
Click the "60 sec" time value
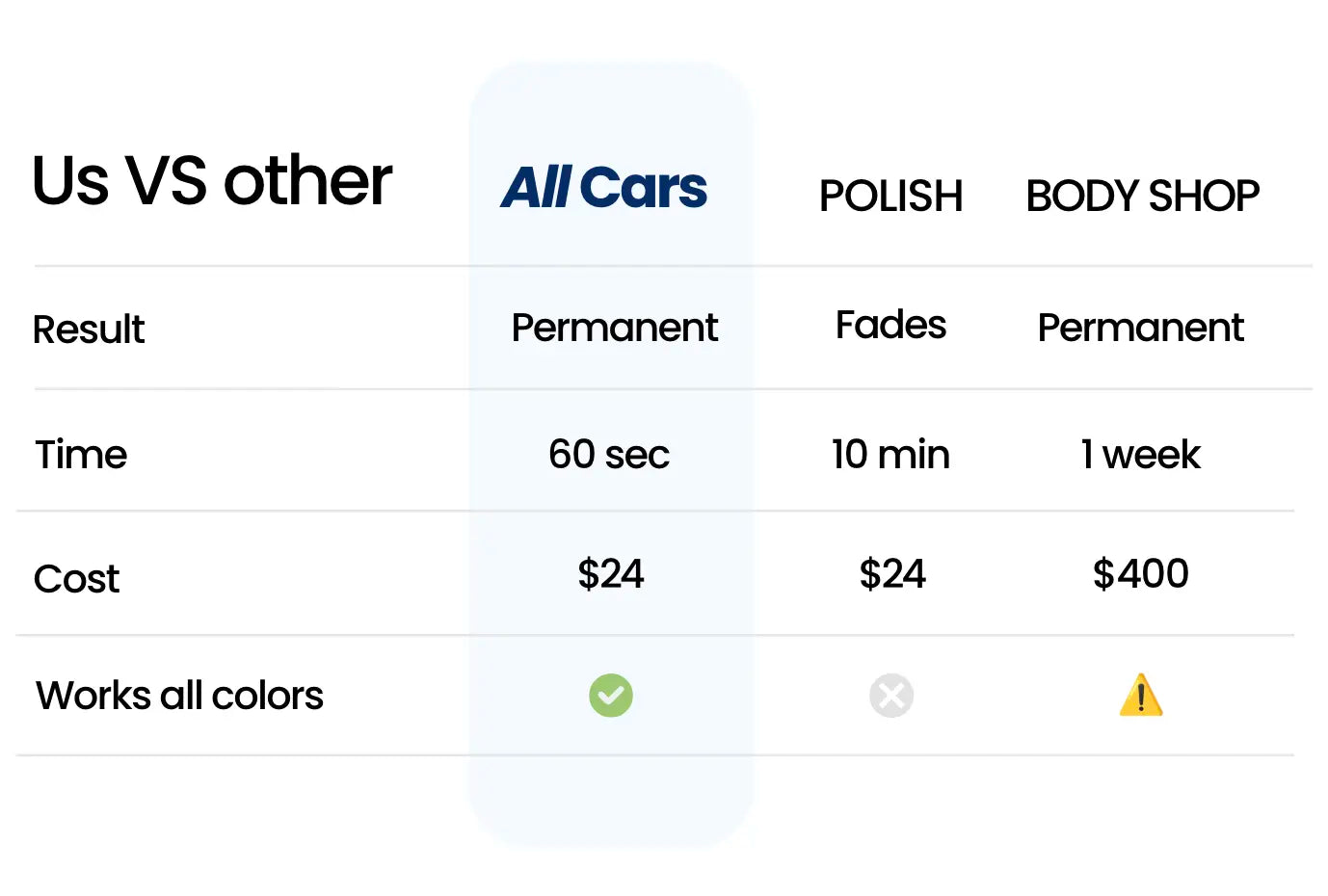click(x=609, y=454)
